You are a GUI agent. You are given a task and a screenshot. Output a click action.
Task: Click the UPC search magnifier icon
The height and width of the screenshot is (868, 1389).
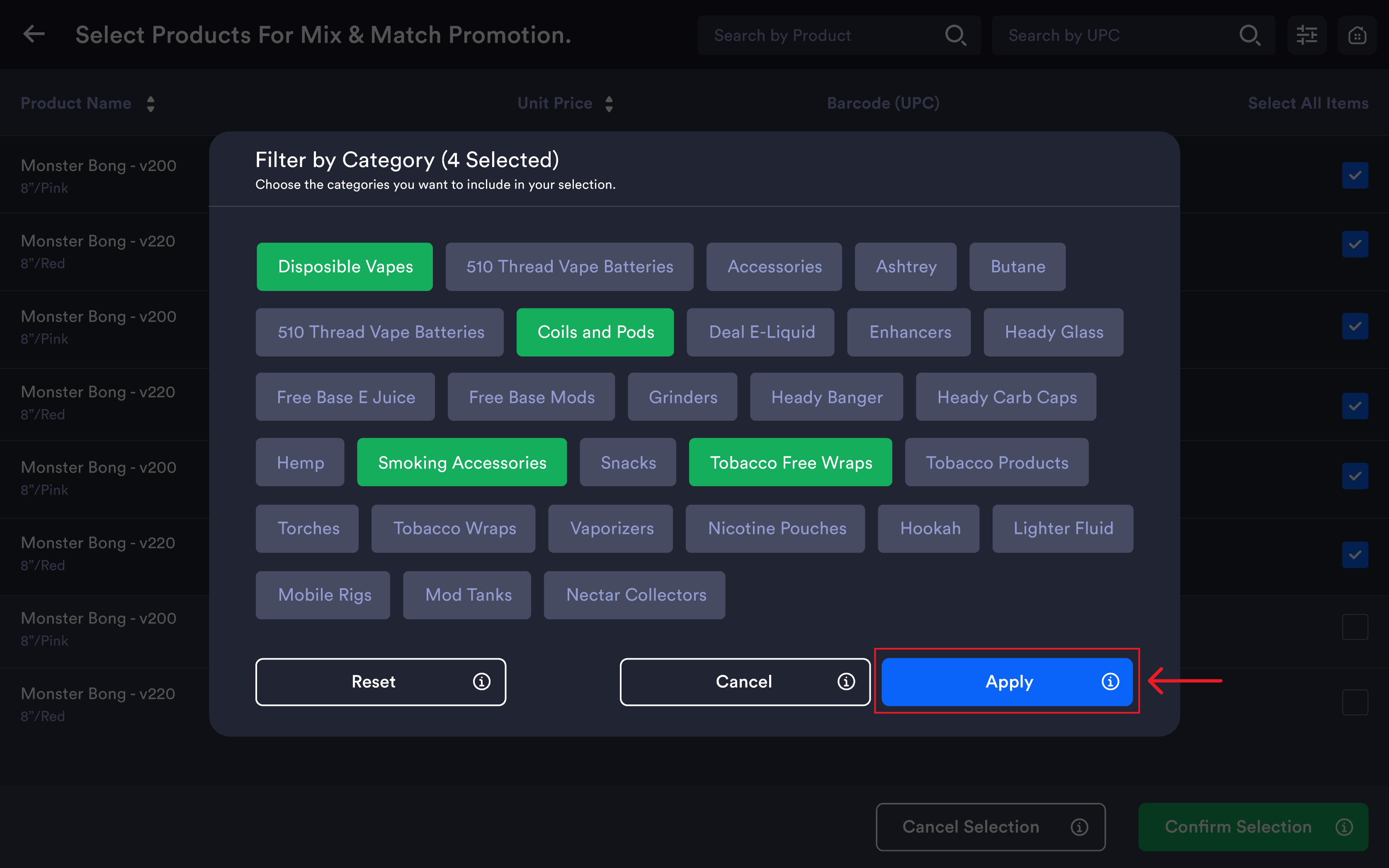[1249, 35]
